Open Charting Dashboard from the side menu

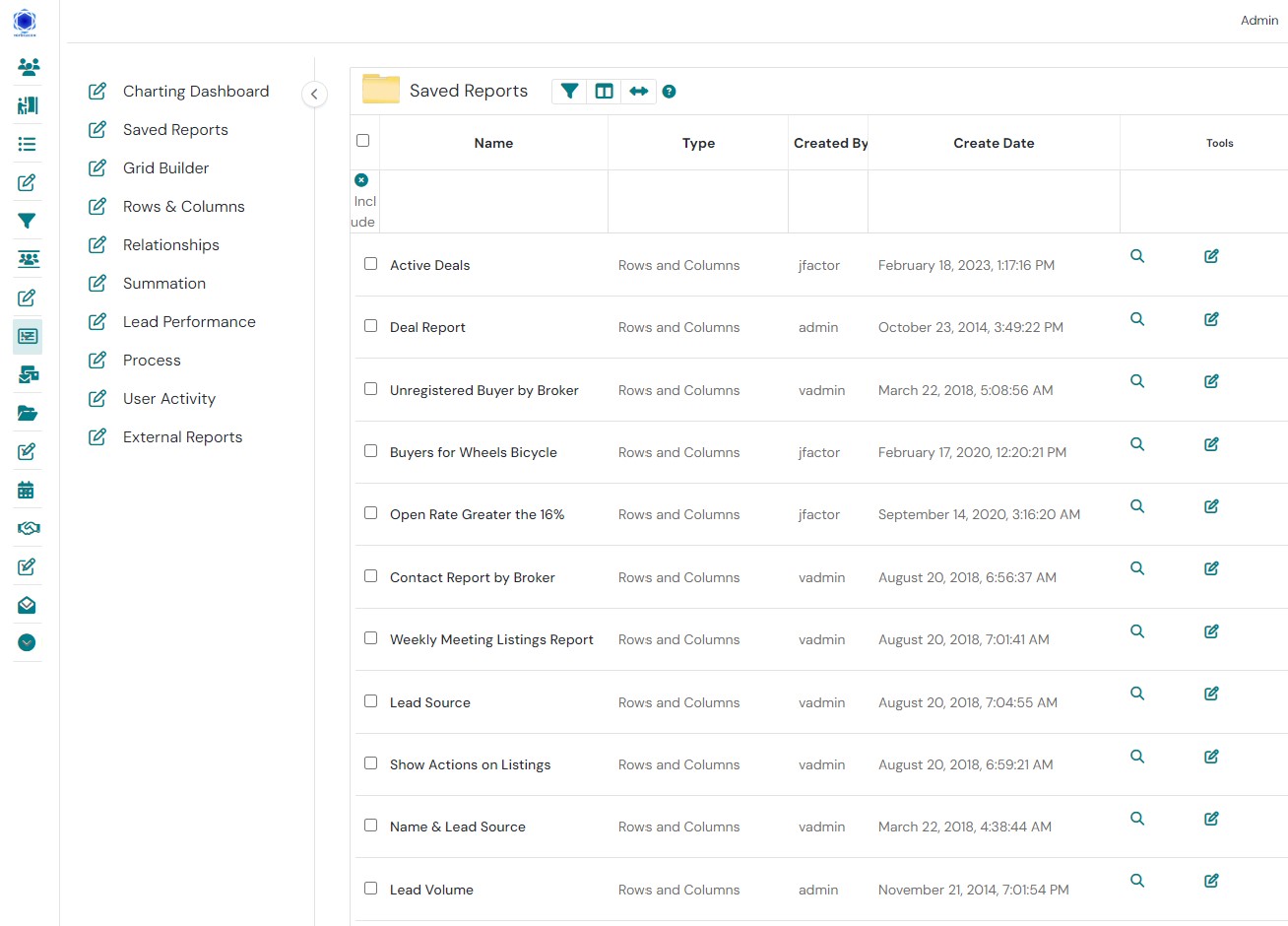[195, 92]
